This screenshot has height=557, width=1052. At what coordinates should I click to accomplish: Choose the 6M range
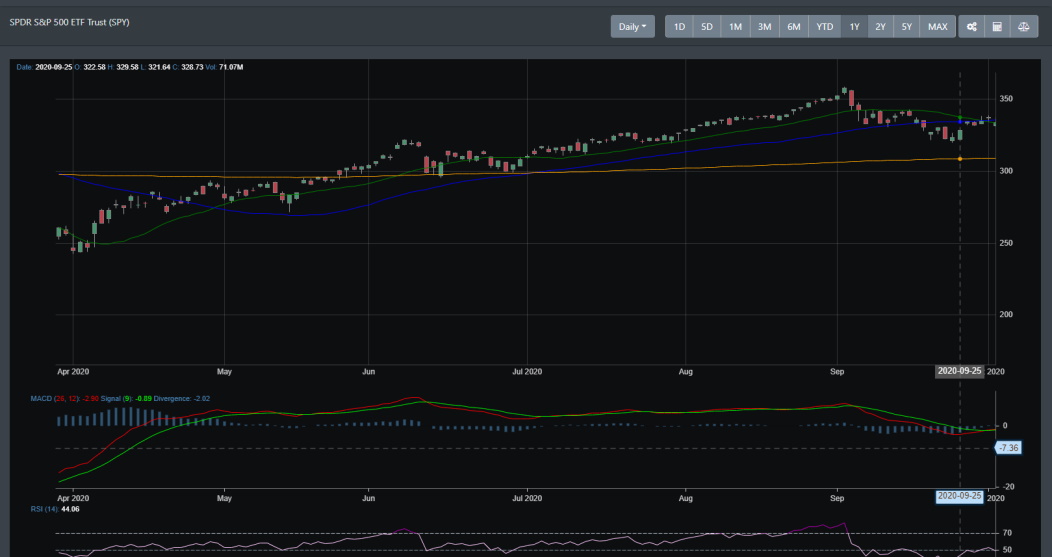794,27
